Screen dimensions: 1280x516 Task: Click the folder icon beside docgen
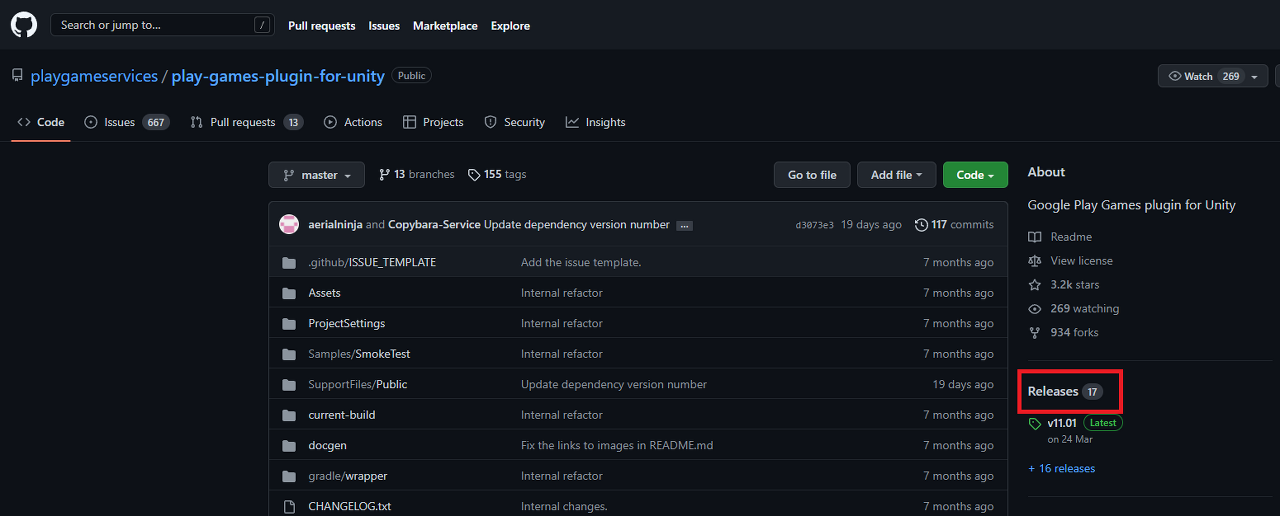289,446
